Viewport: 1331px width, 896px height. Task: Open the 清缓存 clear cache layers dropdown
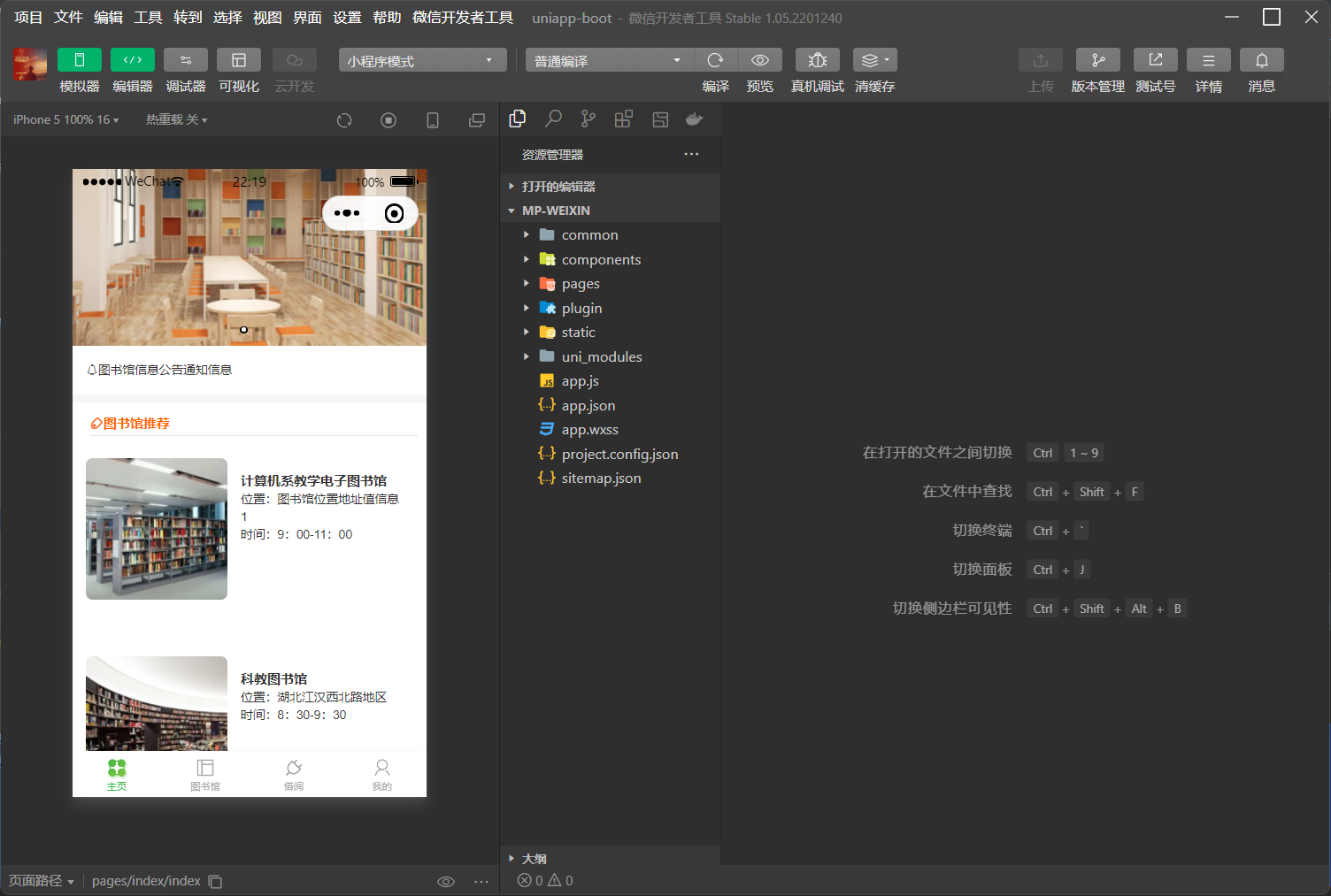[x=875, y=59]
